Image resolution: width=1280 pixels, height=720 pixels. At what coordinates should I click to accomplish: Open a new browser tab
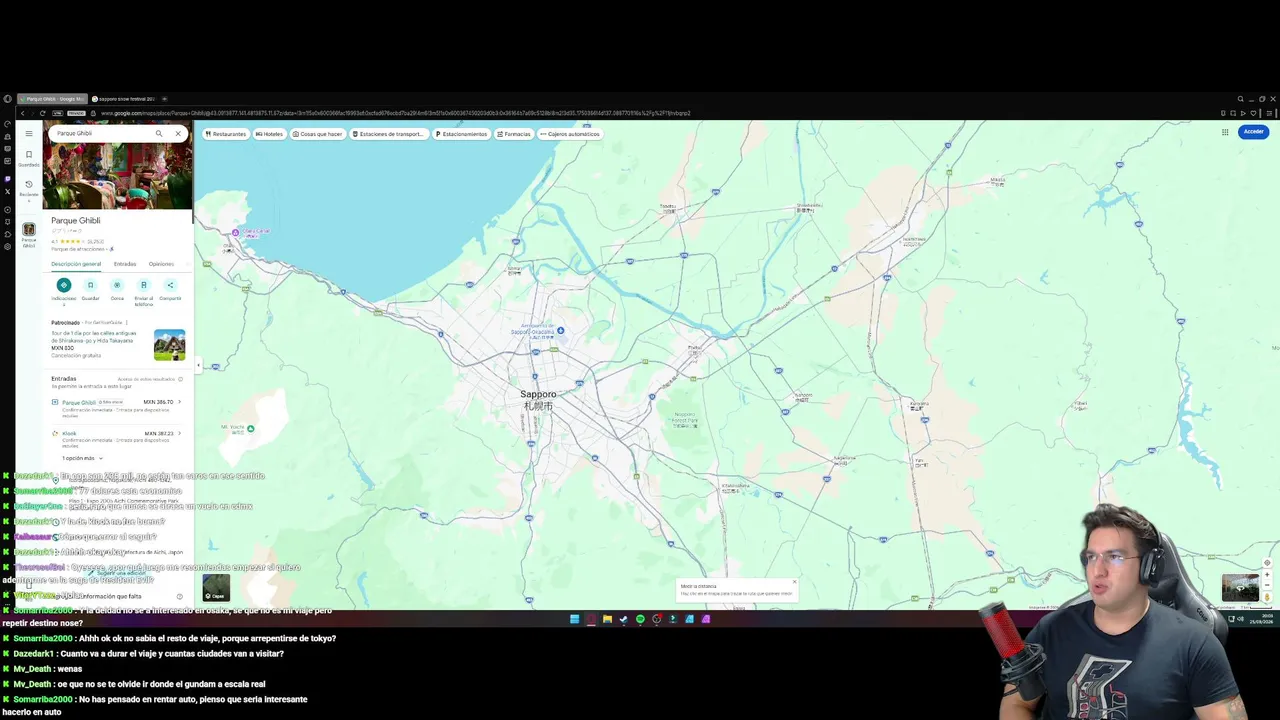[x=164, y=99]
